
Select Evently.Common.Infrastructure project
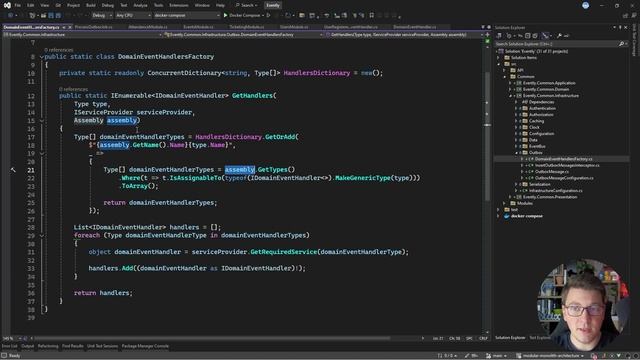pyautogui.click(x=551, y=96)
